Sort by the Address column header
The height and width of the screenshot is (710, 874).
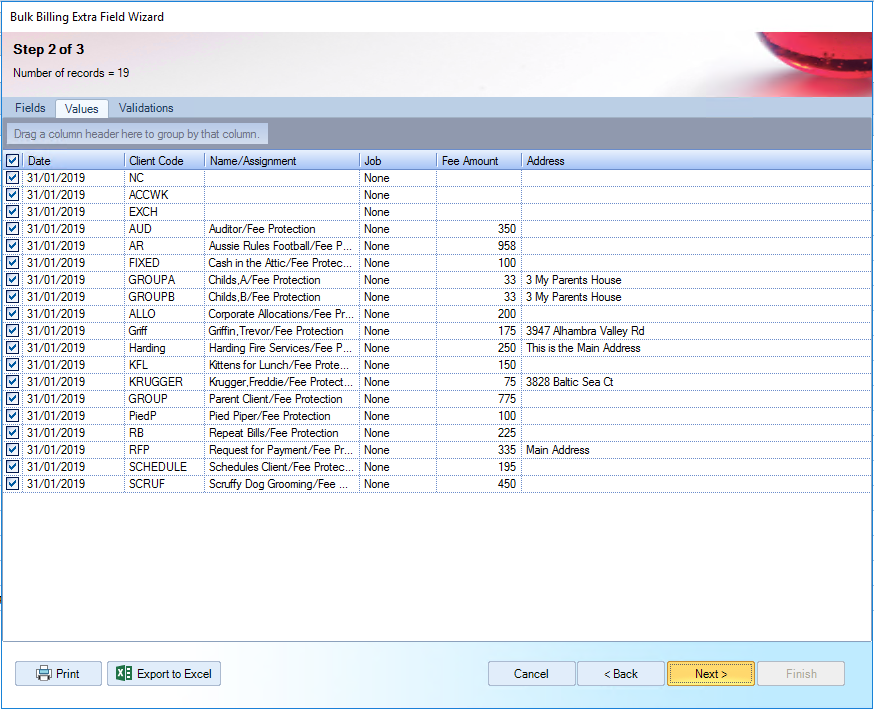click(x=697, y=161)
